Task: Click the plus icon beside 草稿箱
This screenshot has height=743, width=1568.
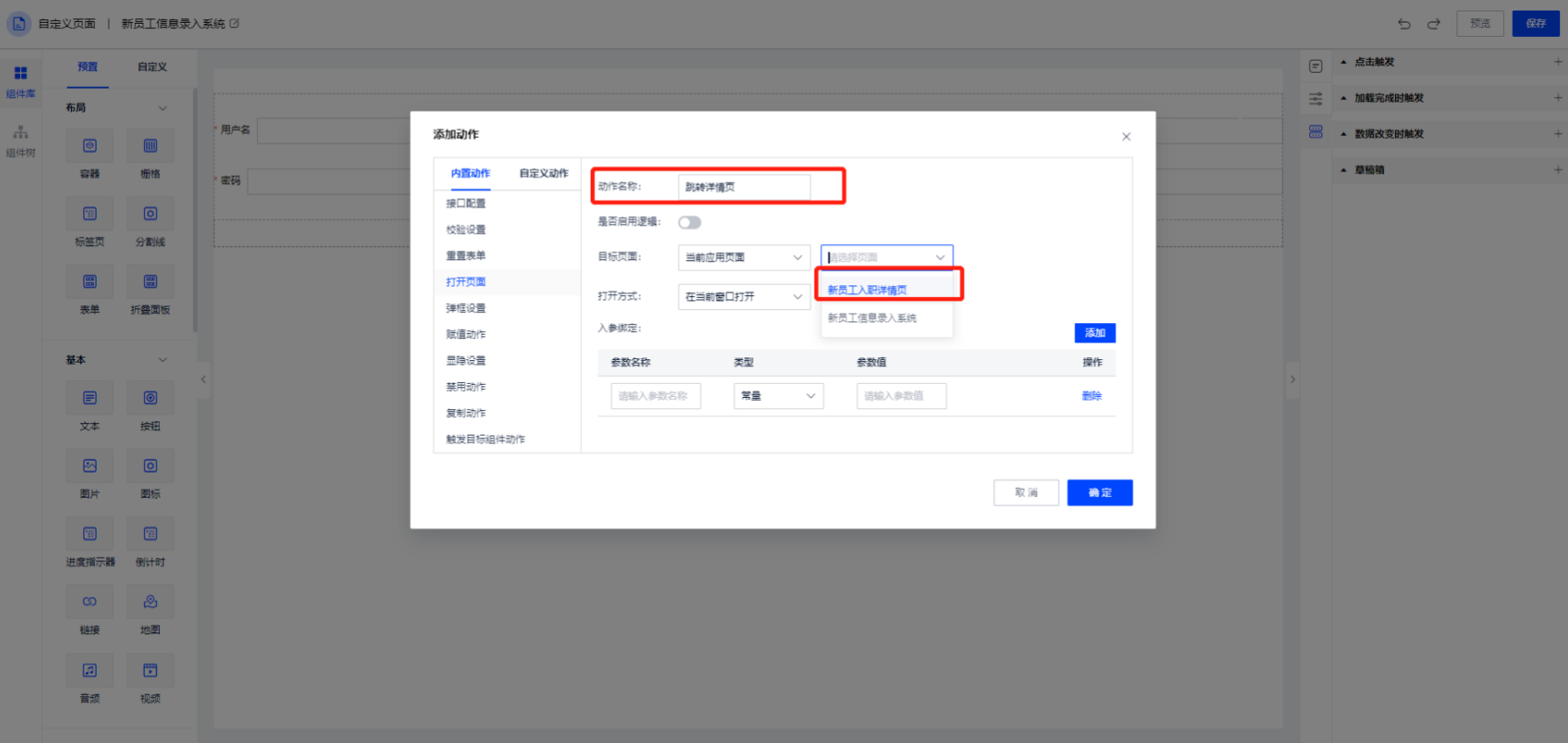Action: (x=1557, y=170)
